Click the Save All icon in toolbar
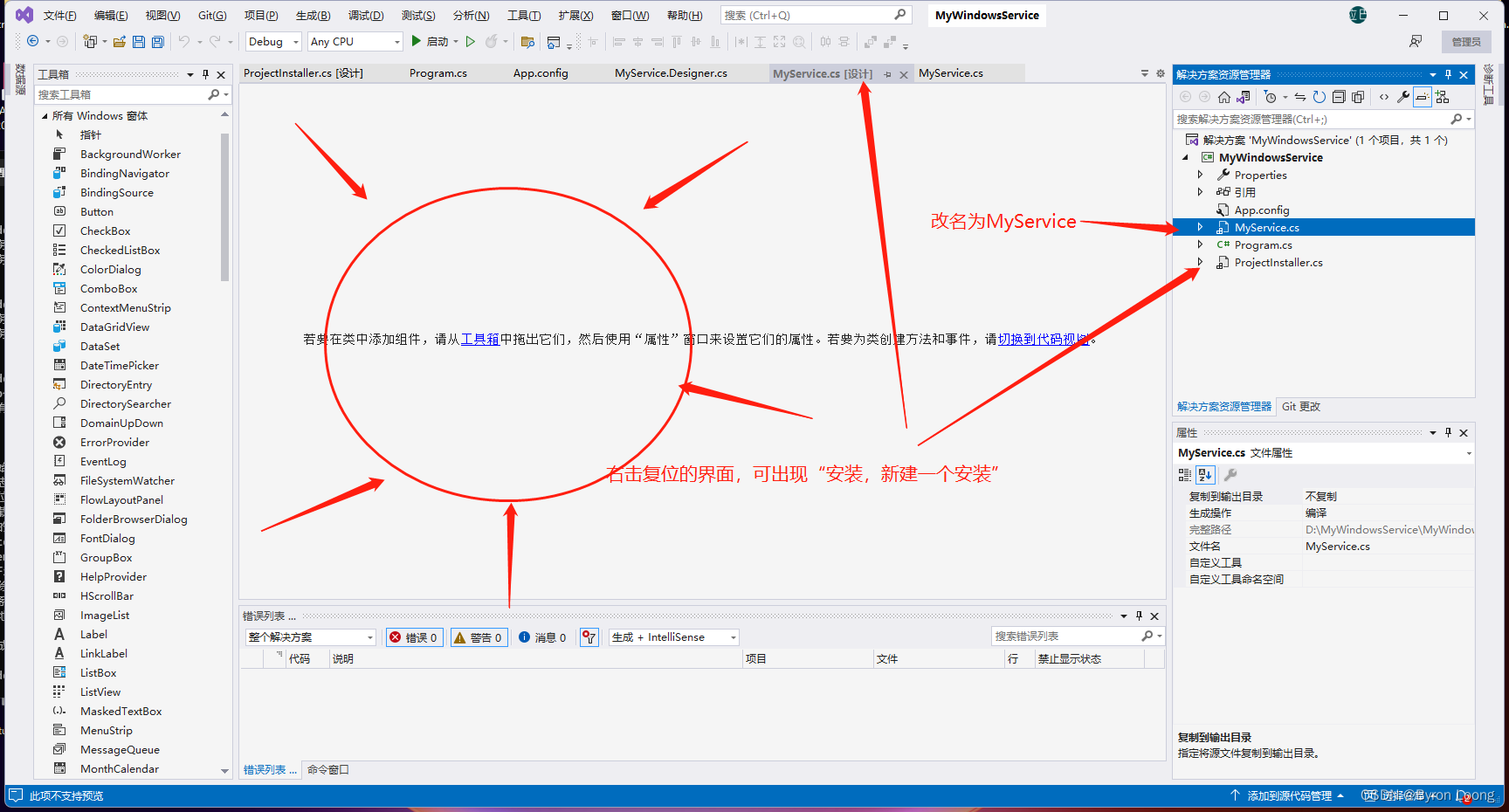The width and height of the screenshot is (1509, 812). pos(158,41)
